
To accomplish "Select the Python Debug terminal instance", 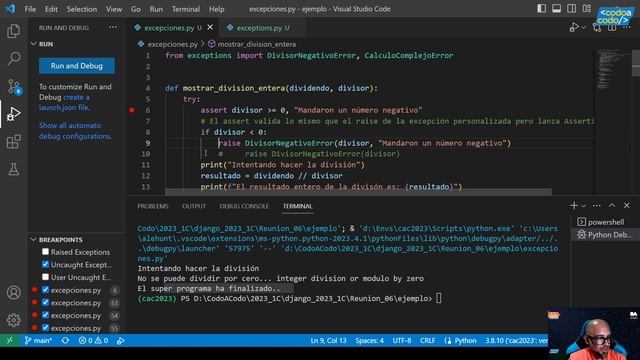I will [x=604, y=235].
